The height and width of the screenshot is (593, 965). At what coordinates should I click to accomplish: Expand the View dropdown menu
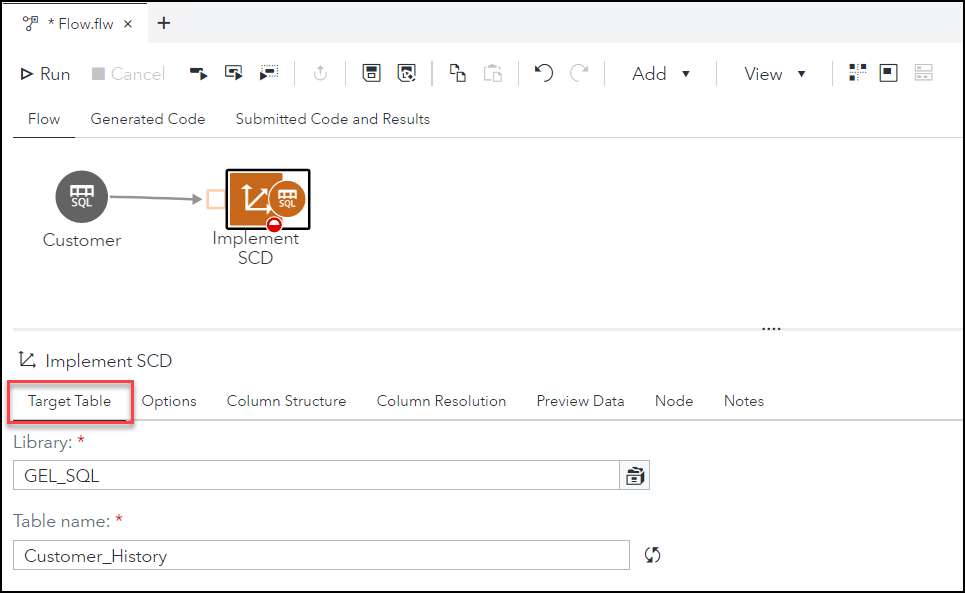point(775,74)
